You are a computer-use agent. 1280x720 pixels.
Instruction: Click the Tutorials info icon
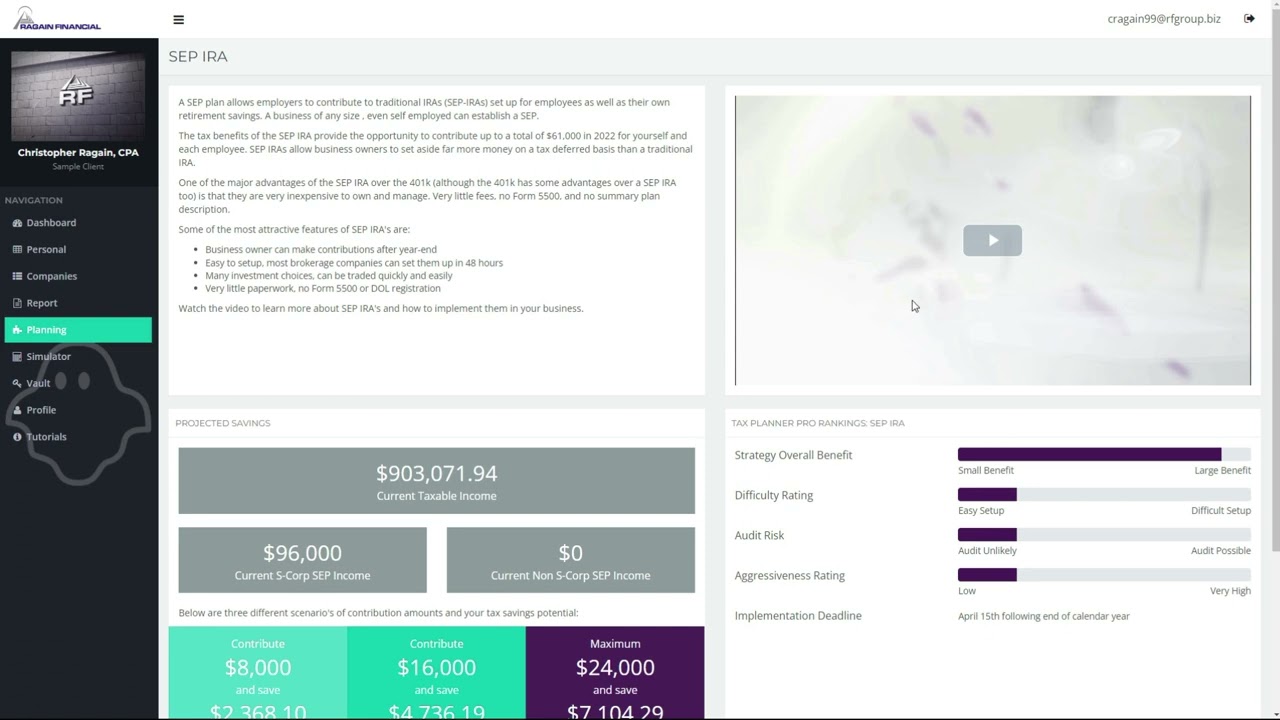tap(17, 437)
